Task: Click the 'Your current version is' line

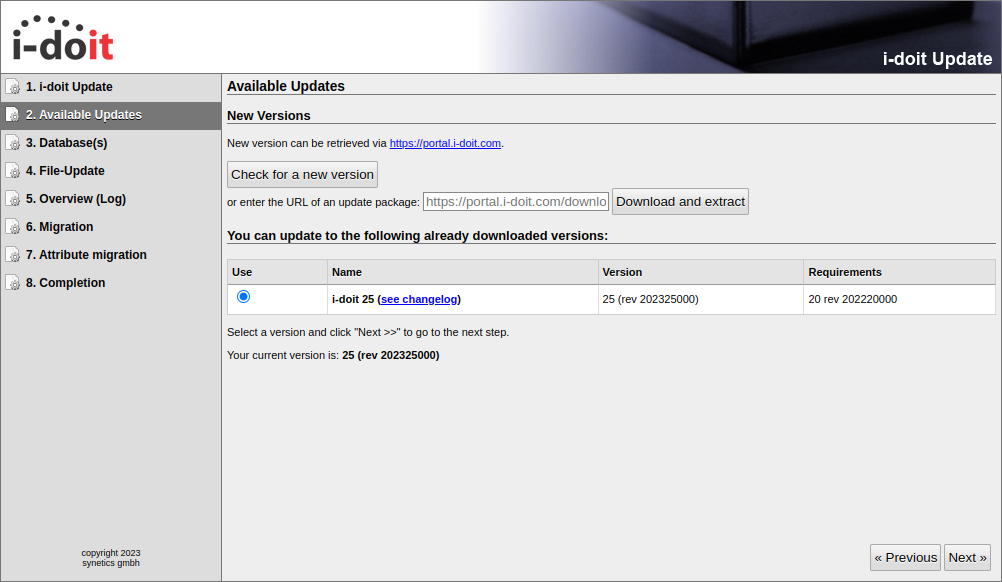Action: point(333,355)
